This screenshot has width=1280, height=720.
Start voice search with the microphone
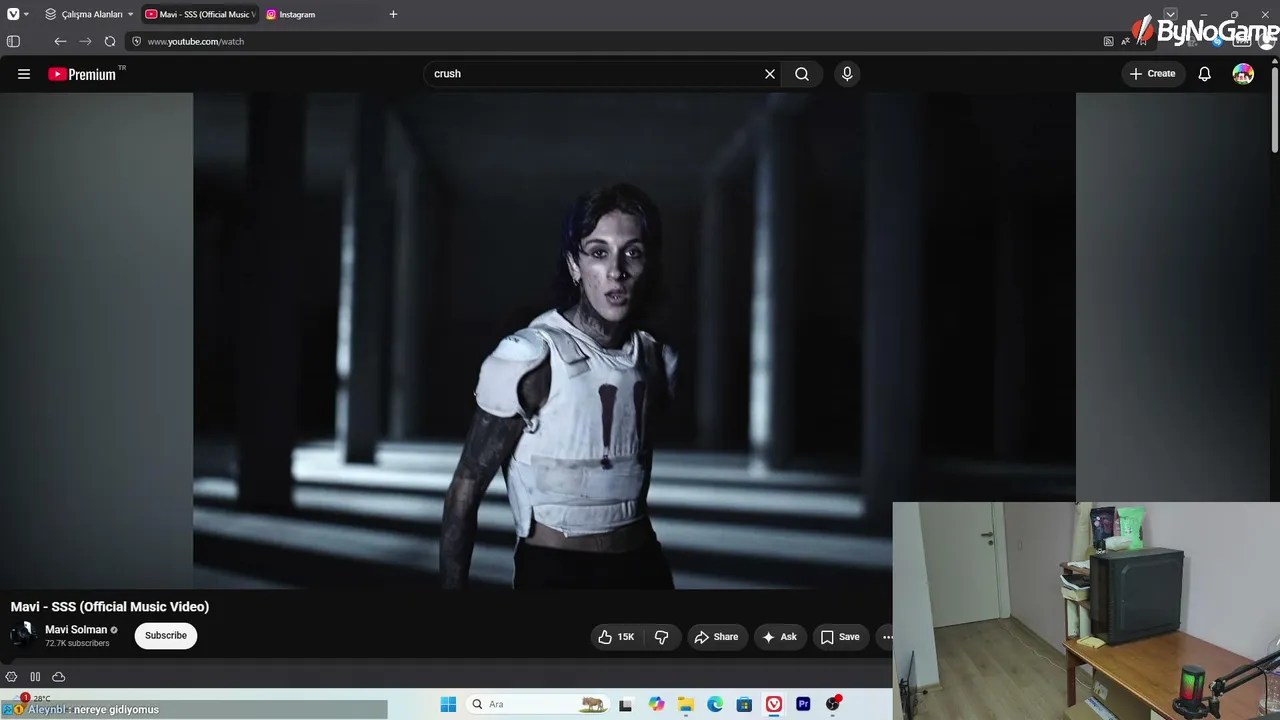pyautogui.click(x=847, y=74)
